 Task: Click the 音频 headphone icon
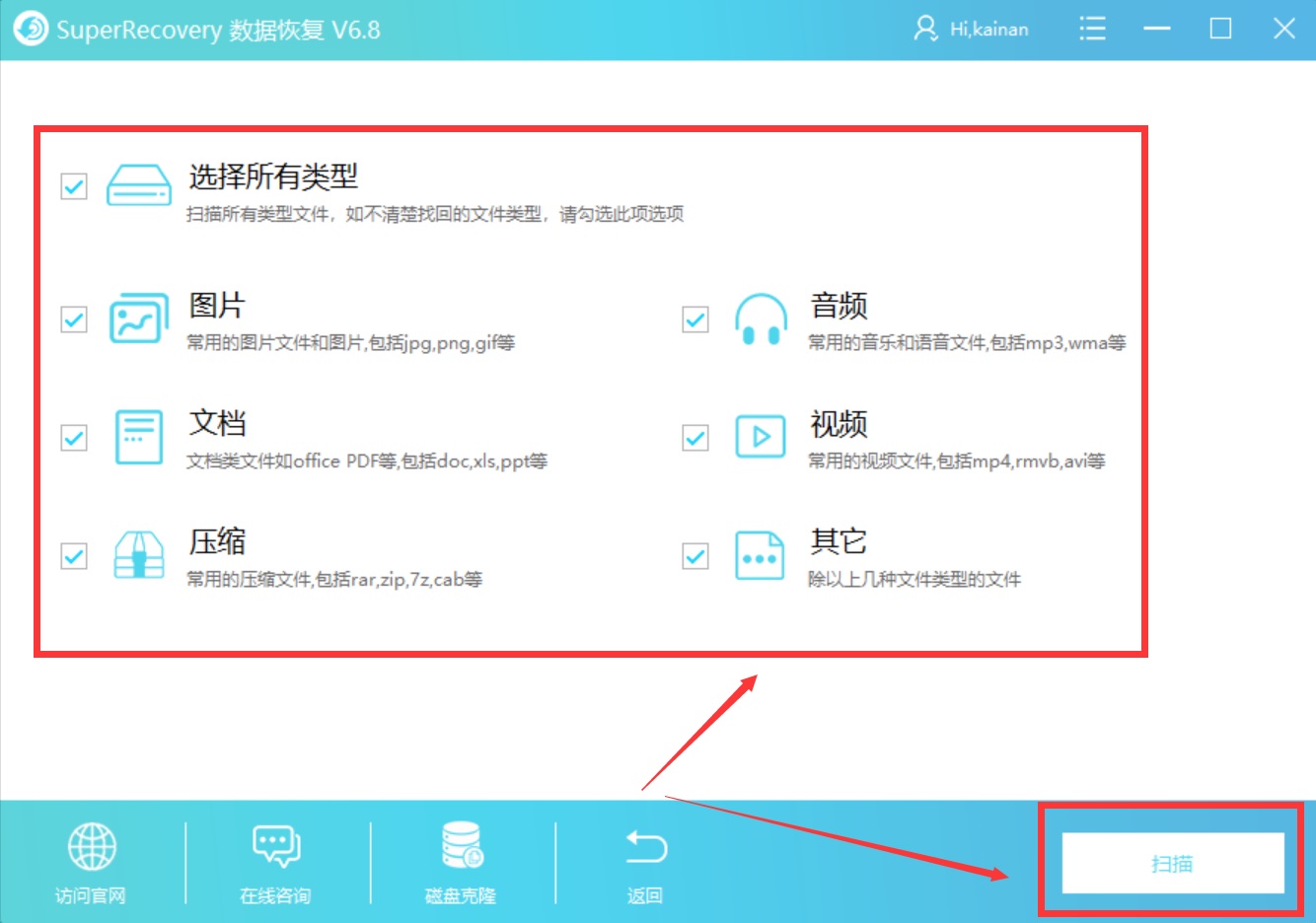pos(759,319)
